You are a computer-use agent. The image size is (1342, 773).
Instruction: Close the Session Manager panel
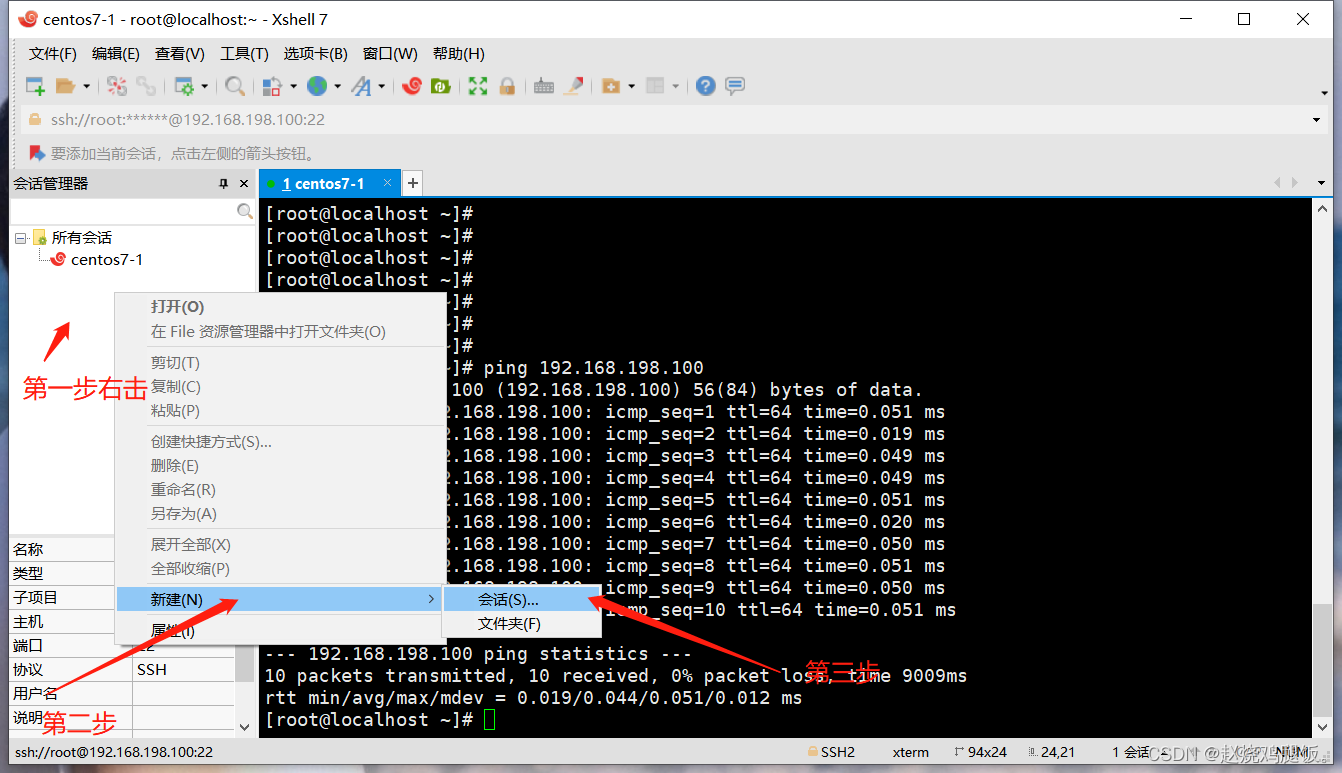[244, 184]
